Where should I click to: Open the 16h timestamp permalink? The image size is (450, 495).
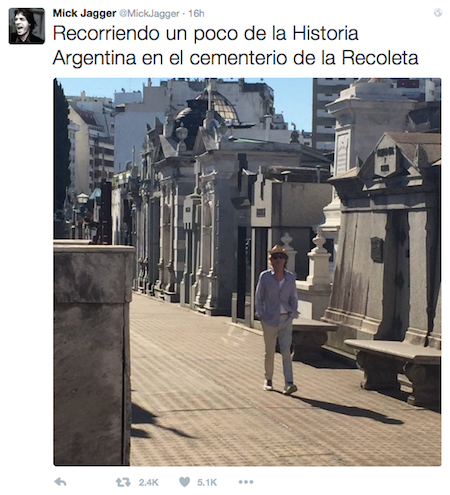pyautogui.click(x=196, y=14)
